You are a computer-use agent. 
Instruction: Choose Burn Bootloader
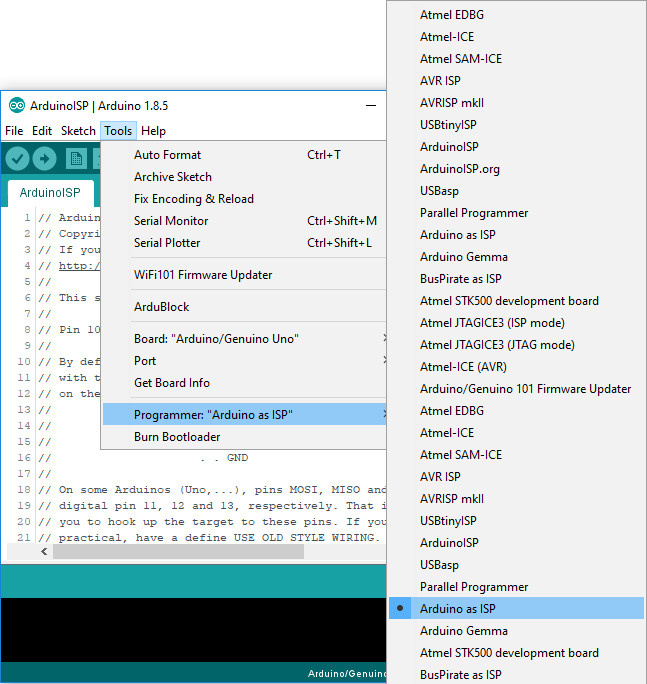click(245, 437)
